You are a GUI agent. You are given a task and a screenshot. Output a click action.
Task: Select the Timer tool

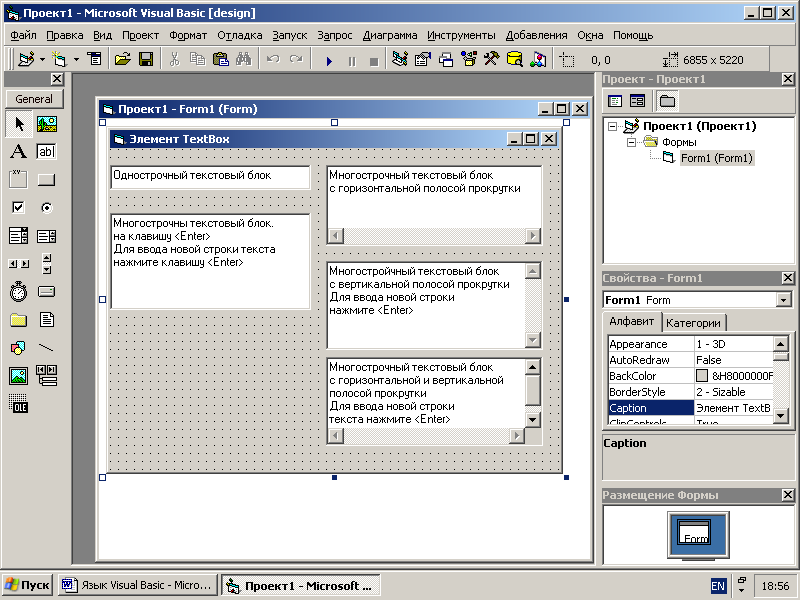coord(19,292)
